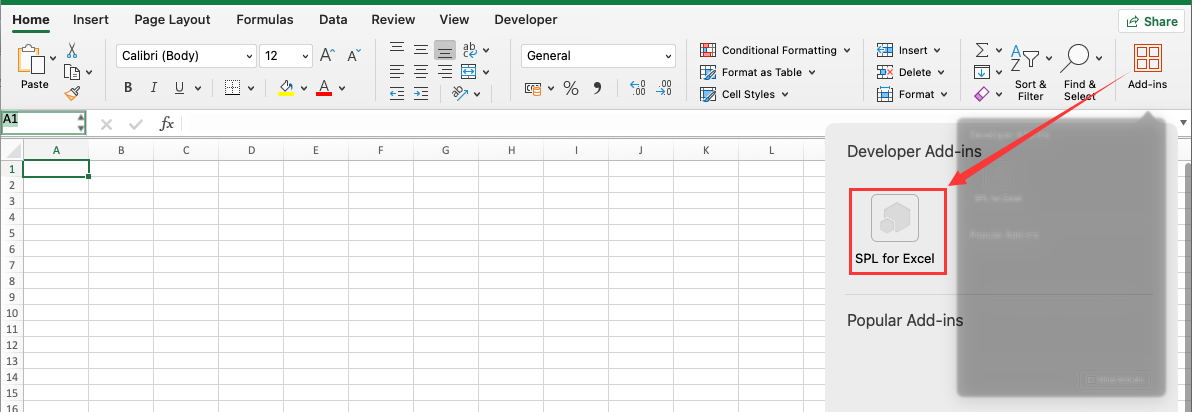Image resolution: width=1192 pixels, height=412 pixels.
Task: Open the Data tab
Action: pyautogui.click(x=333, y=20)
